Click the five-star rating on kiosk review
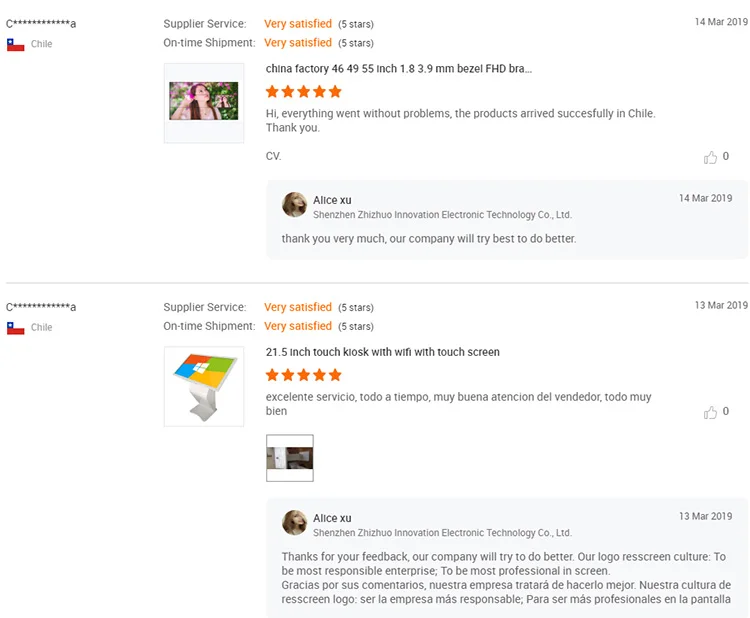 (x=304, y=375)
